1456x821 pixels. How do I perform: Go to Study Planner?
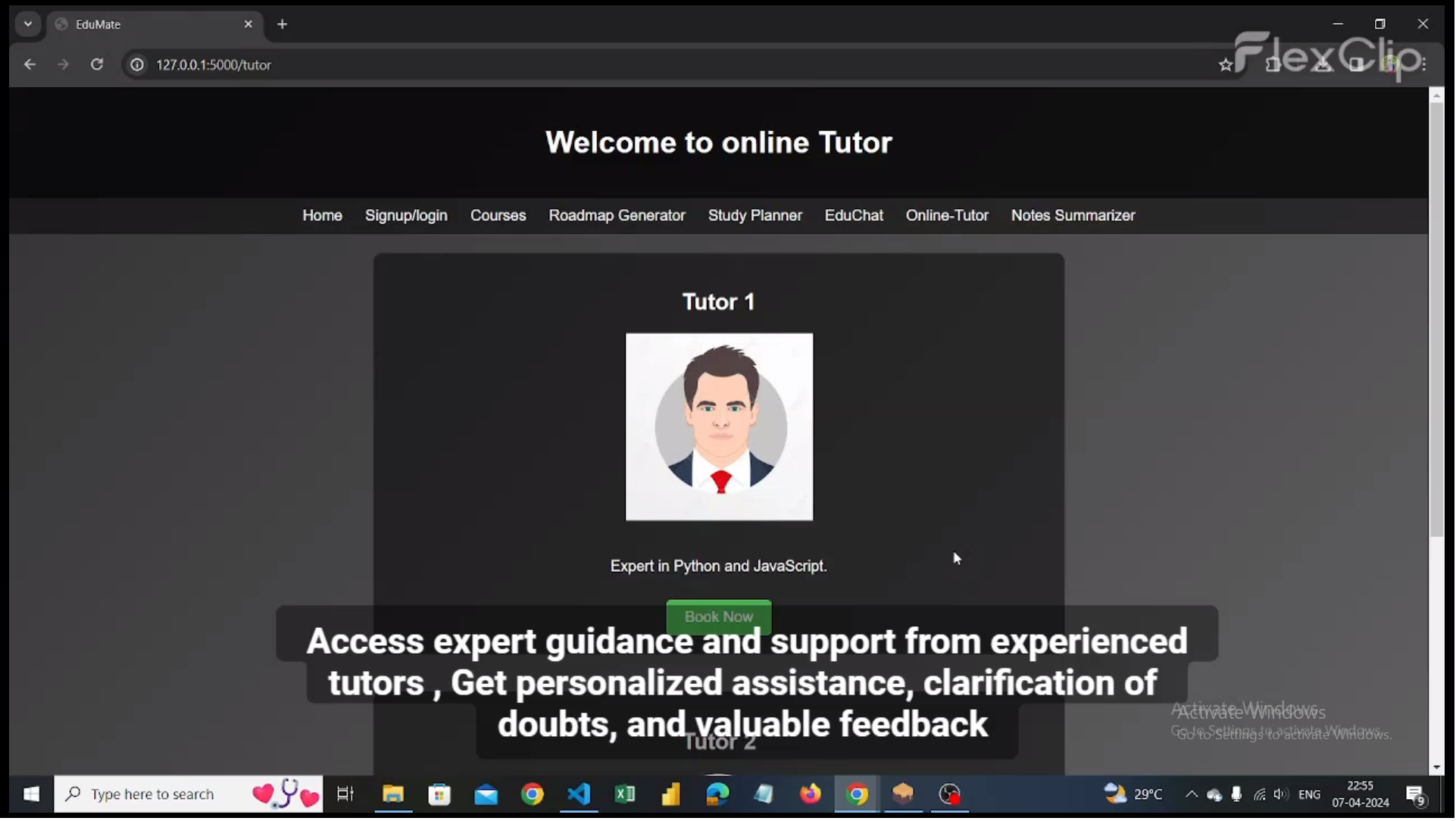[x=756, y=216]
